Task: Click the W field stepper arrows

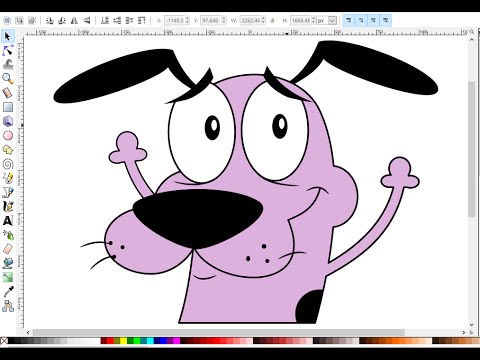Action: [x=264, y=21]
